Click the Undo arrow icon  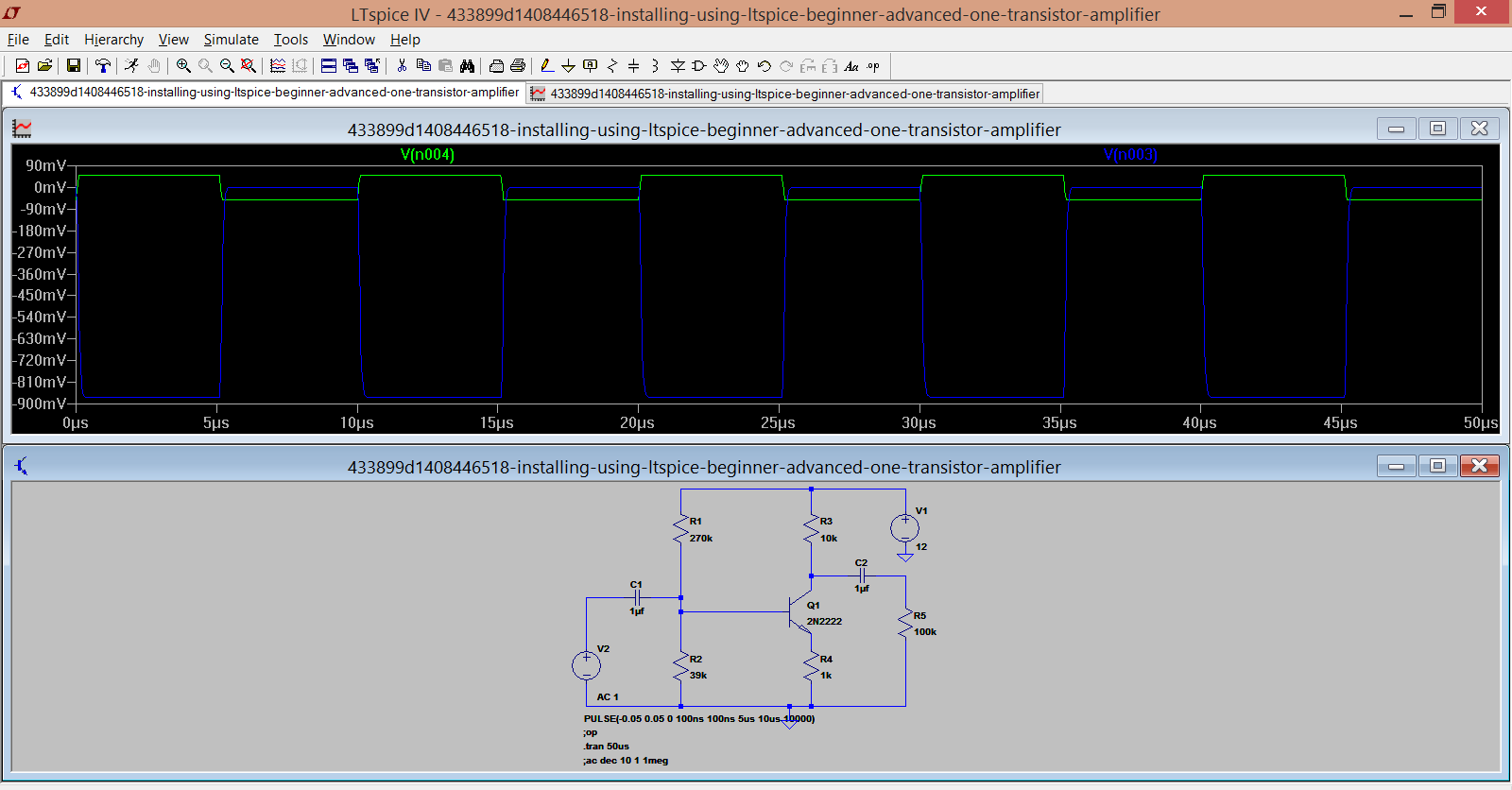click(x=764, y=65)
